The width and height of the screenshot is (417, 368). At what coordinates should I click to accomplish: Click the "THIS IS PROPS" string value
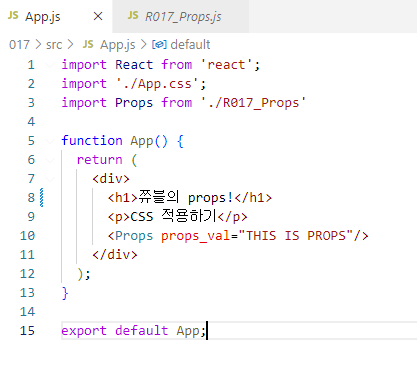[x=296, y=236]
